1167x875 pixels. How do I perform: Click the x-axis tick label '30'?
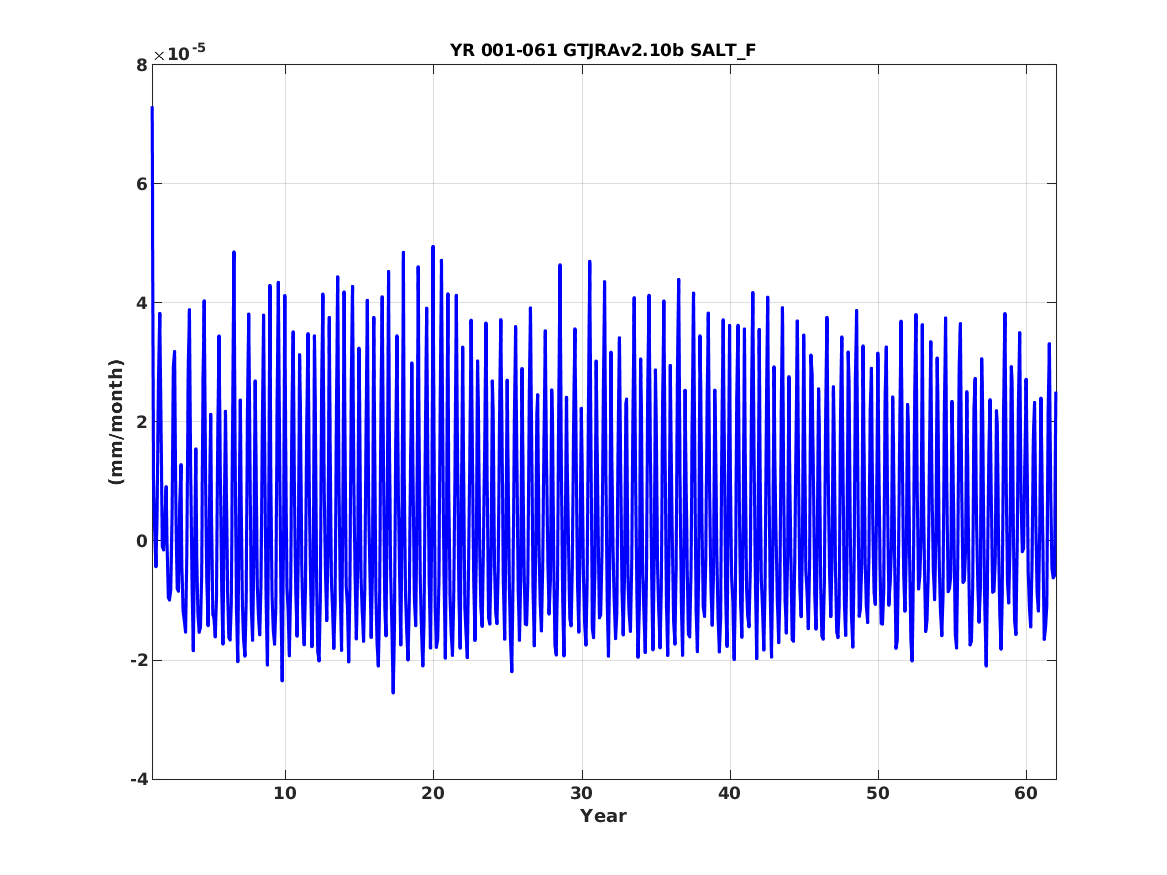582,793
